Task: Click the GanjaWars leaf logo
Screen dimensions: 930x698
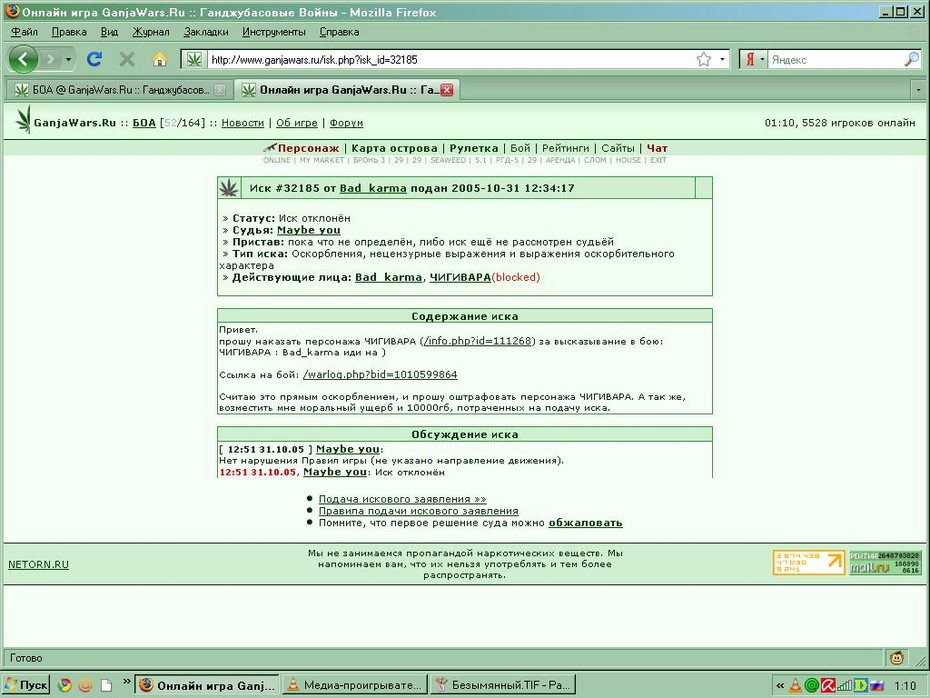Action: click(23, 120)
